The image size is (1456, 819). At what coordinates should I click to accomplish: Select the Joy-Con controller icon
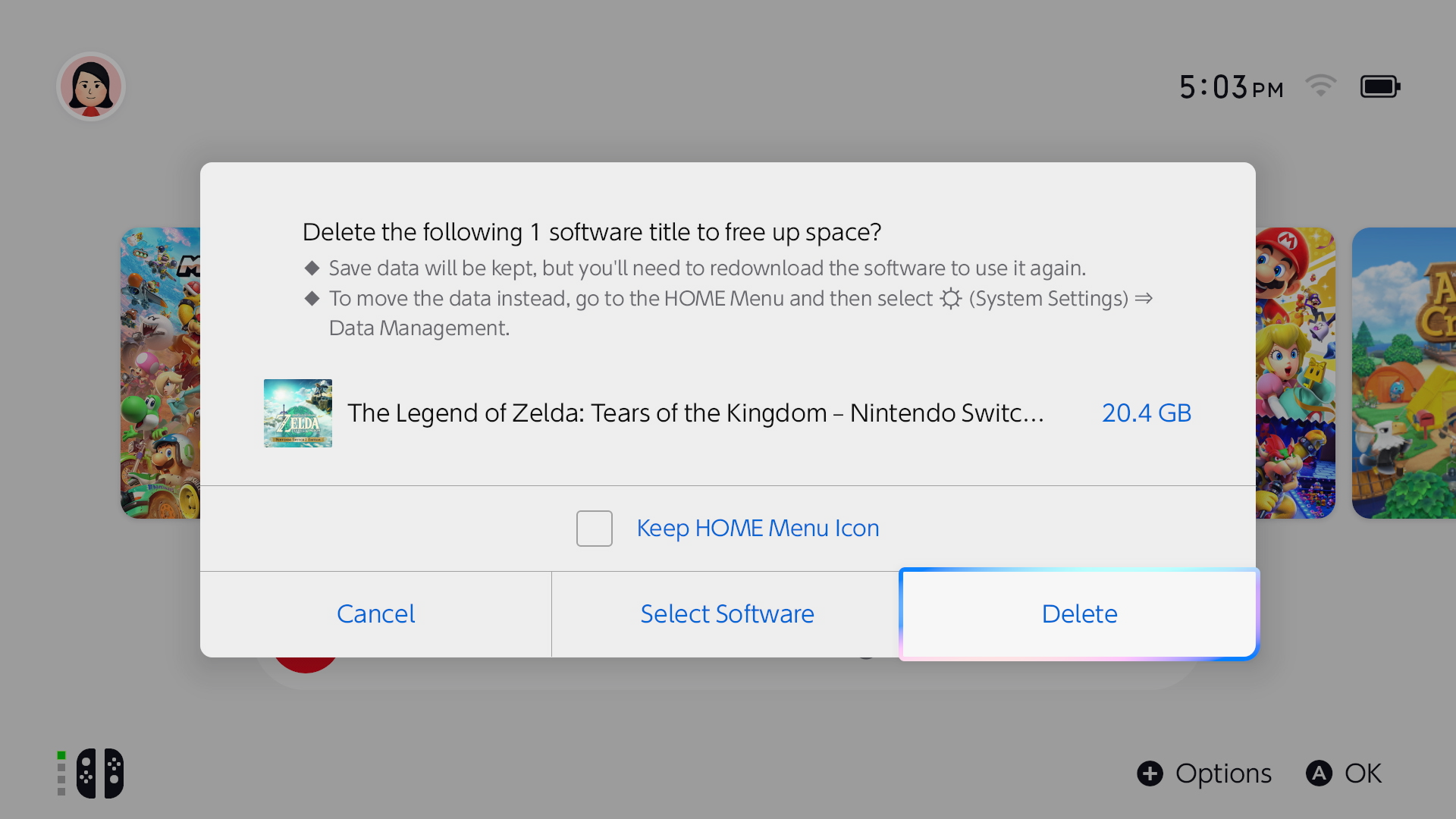pyautogui.click(x=99, y=773)
